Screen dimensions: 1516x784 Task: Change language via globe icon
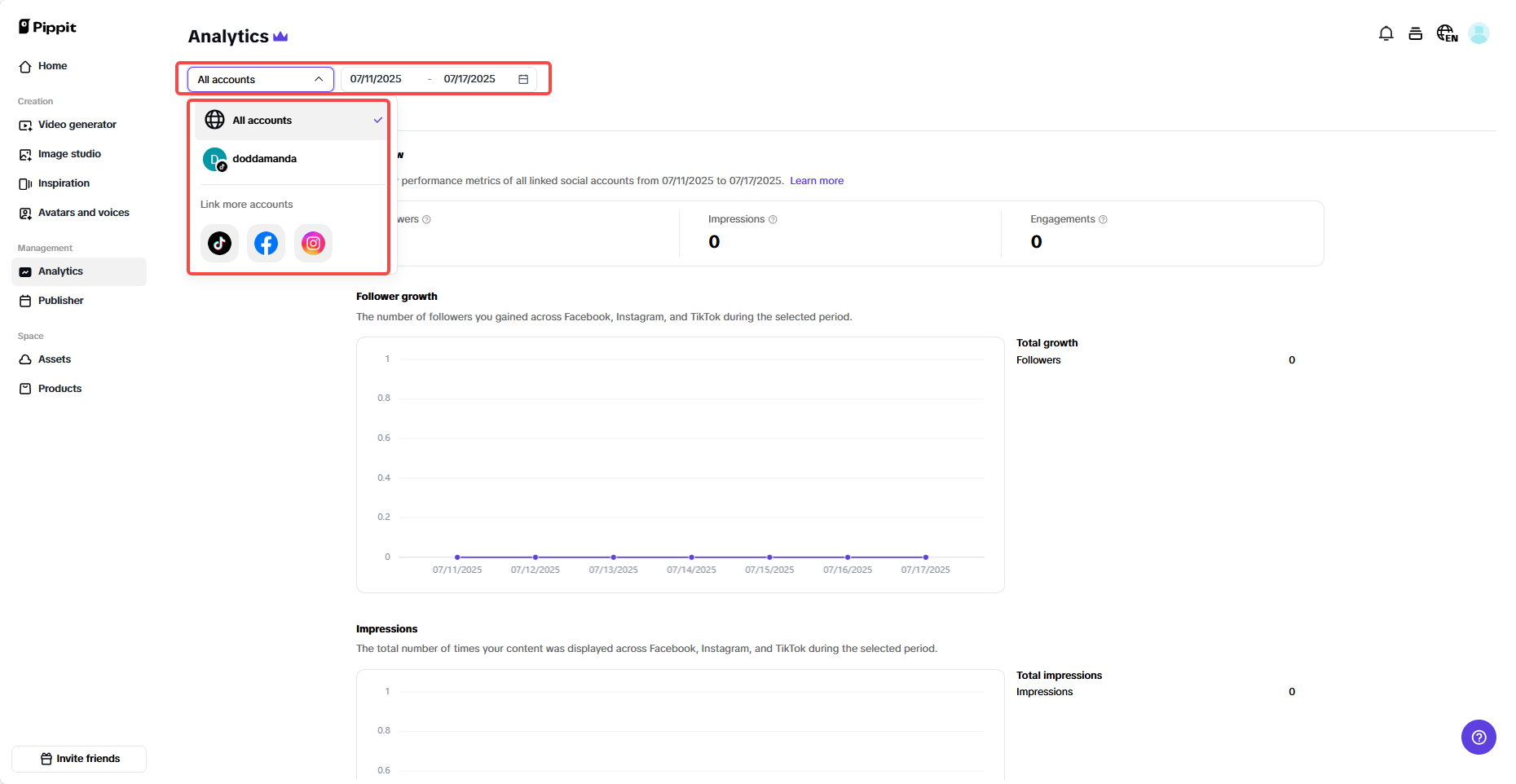(1447, 33)
